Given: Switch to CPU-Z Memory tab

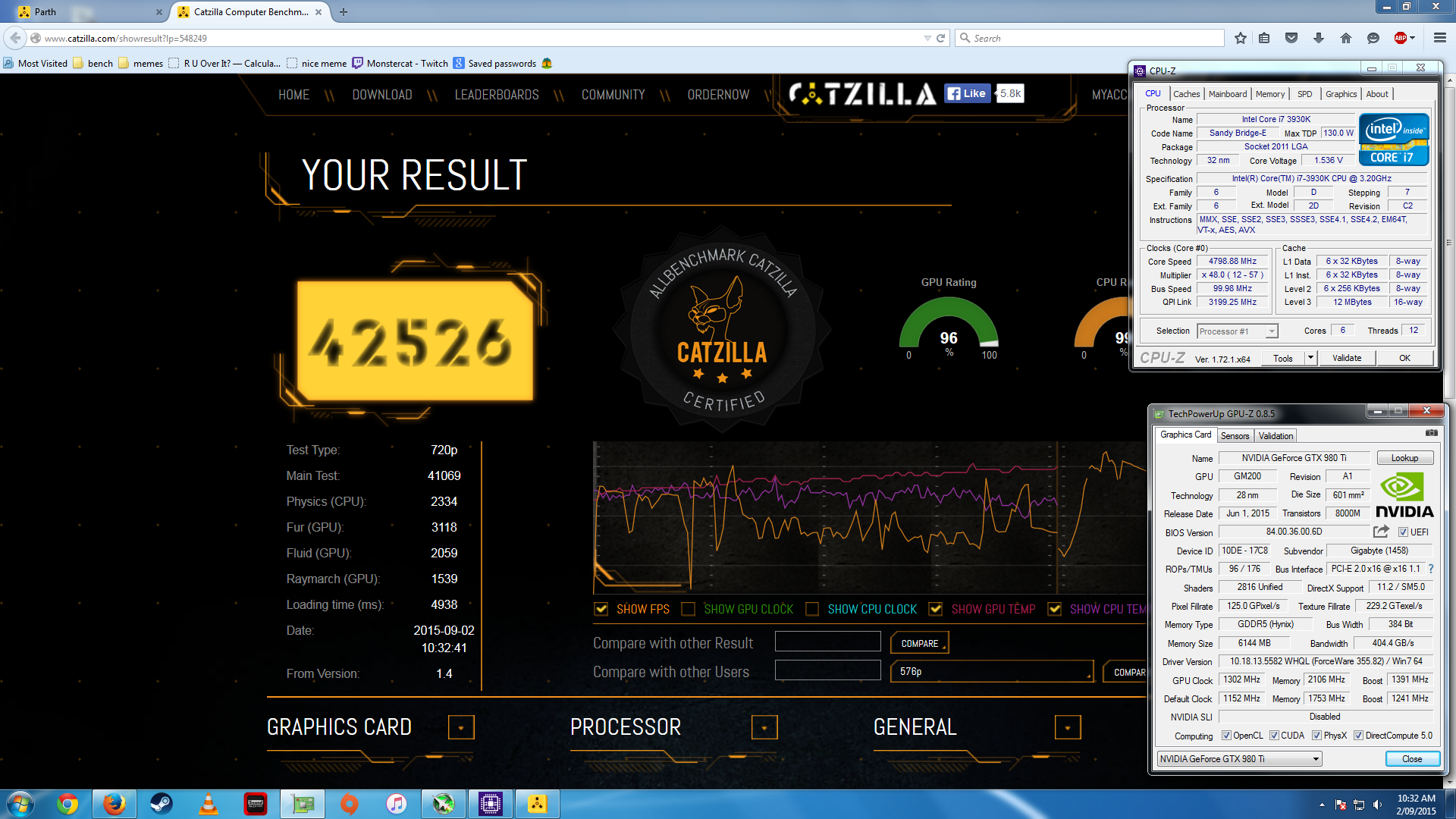Looking at the screenshot, I should [1270, 94].
